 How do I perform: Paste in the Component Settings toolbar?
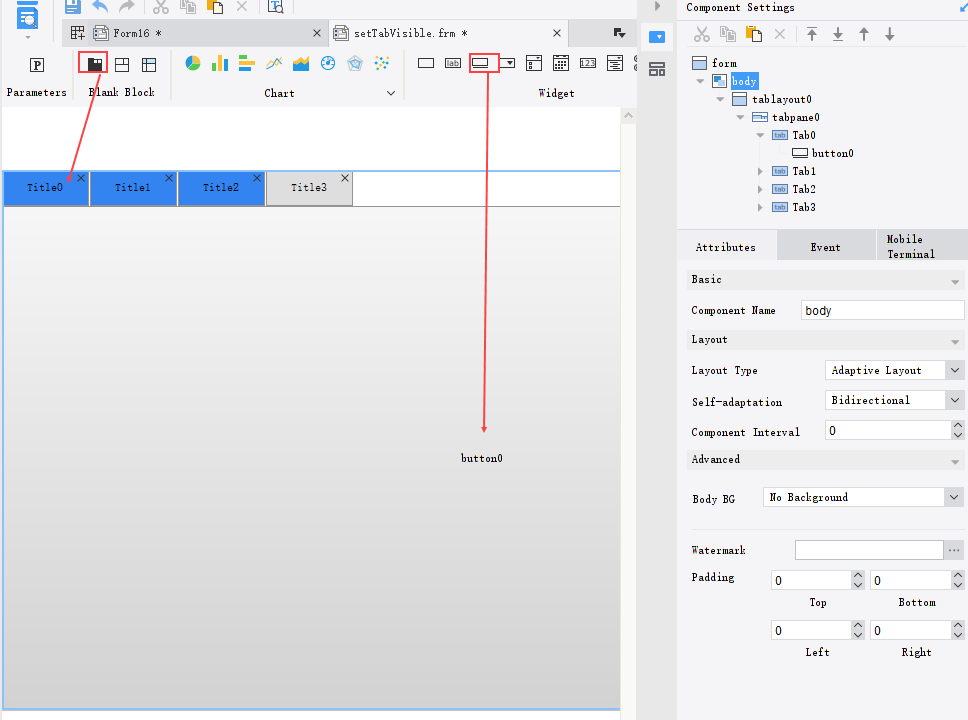pyautogui.click(x=754, y=34)
